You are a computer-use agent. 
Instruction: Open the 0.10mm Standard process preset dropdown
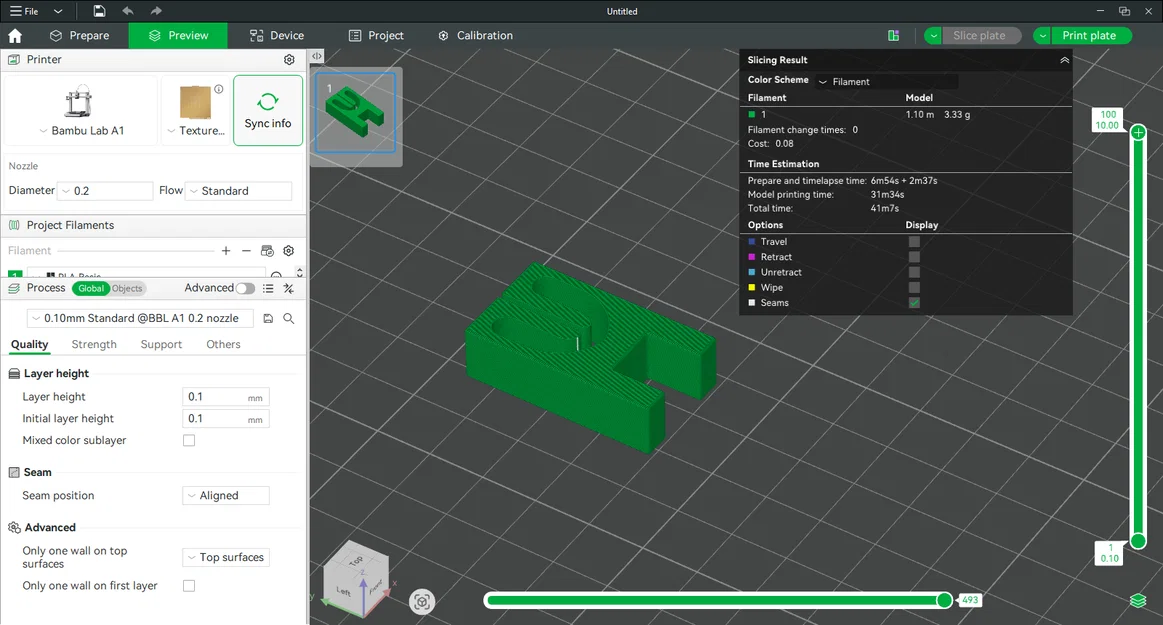click(x=141, y=318)
